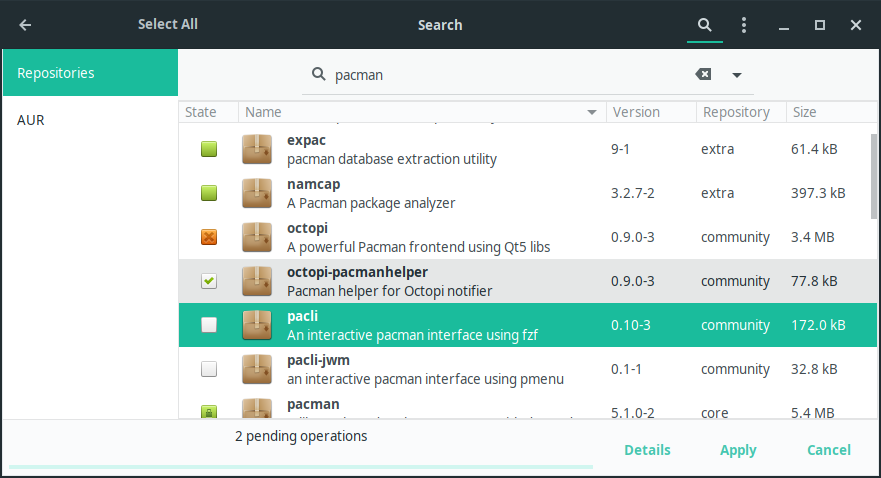Open Details of pending operations
Screen dimensions: 881x478
647,450
